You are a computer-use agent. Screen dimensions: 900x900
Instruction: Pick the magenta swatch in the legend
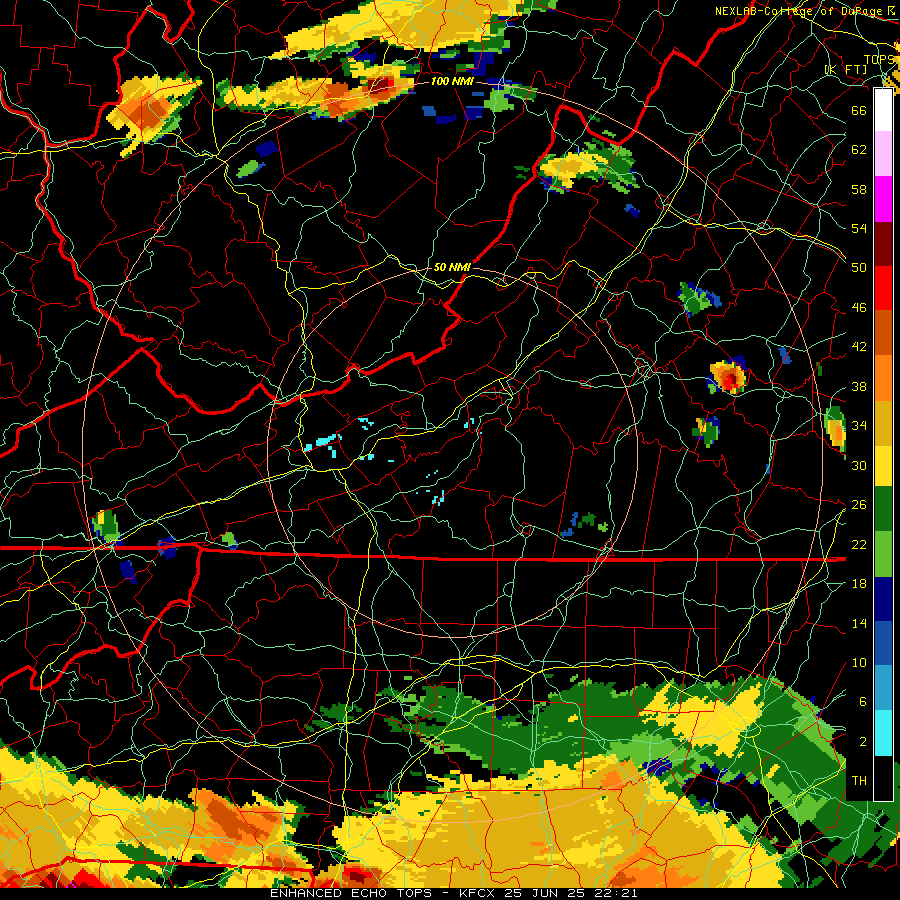coord(883,199)
